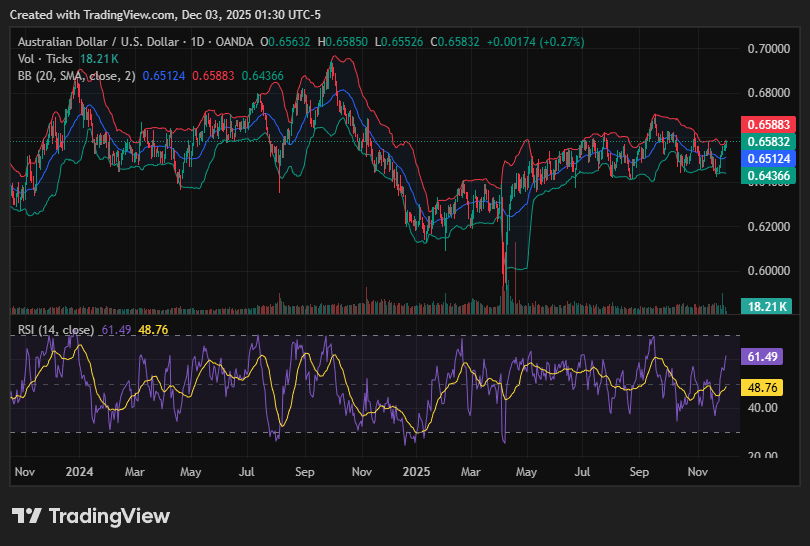810x546 pixels.
Task: Click the 0.70000 price axis label
Action: (x=767, y=48)
